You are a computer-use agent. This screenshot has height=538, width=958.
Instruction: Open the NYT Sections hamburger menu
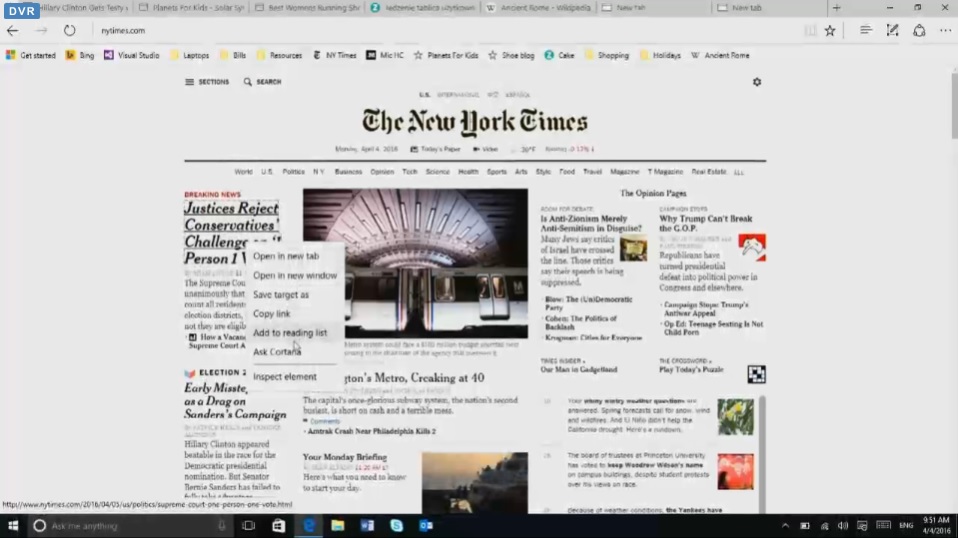(207, 82)
